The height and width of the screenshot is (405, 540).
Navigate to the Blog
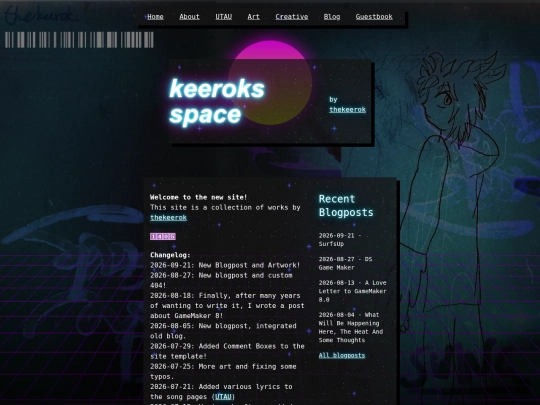(x=332, y=17)
